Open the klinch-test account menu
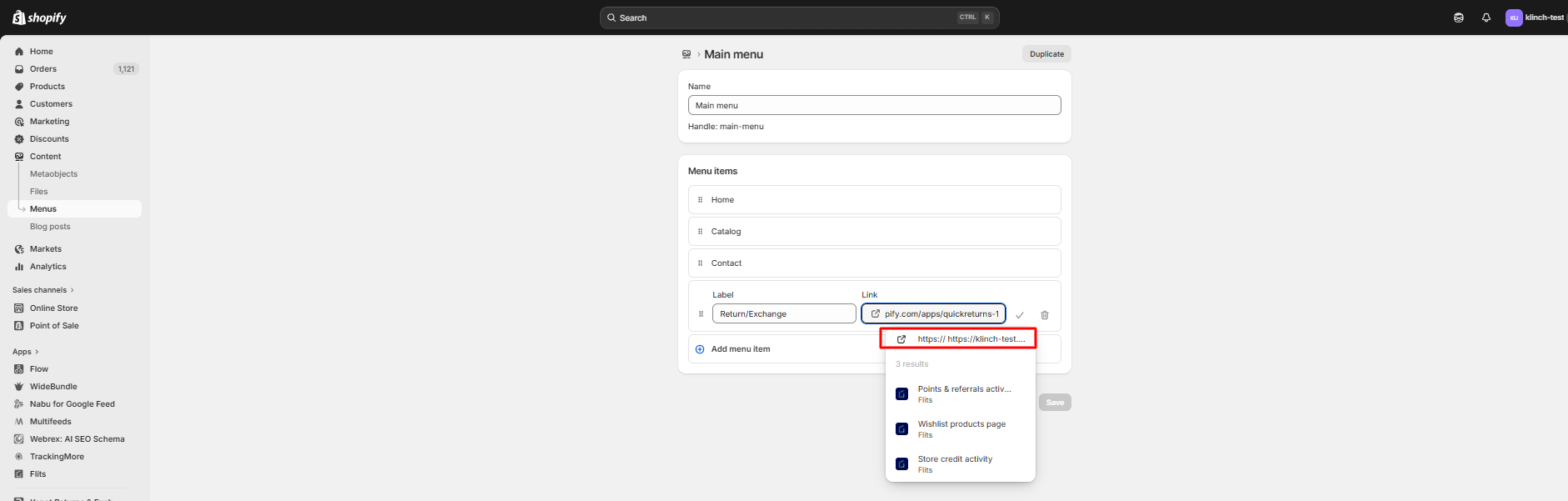The image size is (1568, 501). click(x=1534, y=18)
